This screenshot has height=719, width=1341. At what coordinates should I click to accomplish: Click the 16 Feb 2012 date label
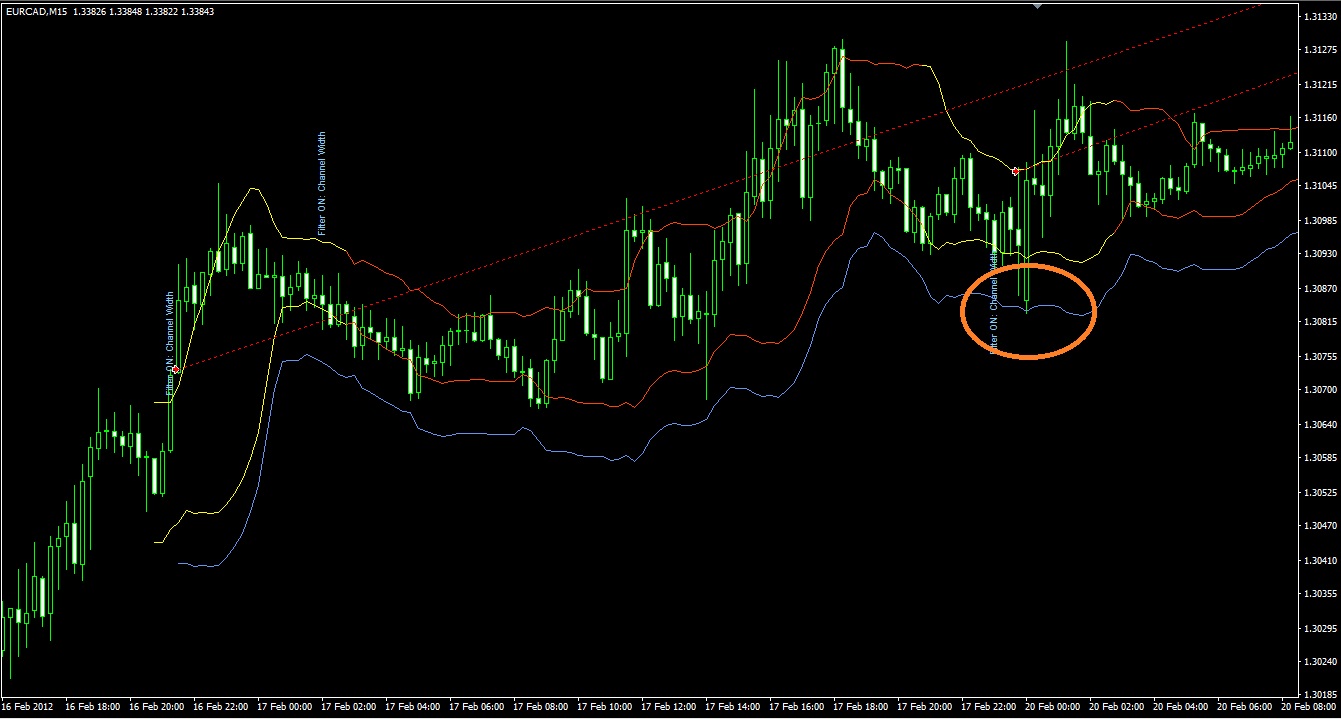27,707
